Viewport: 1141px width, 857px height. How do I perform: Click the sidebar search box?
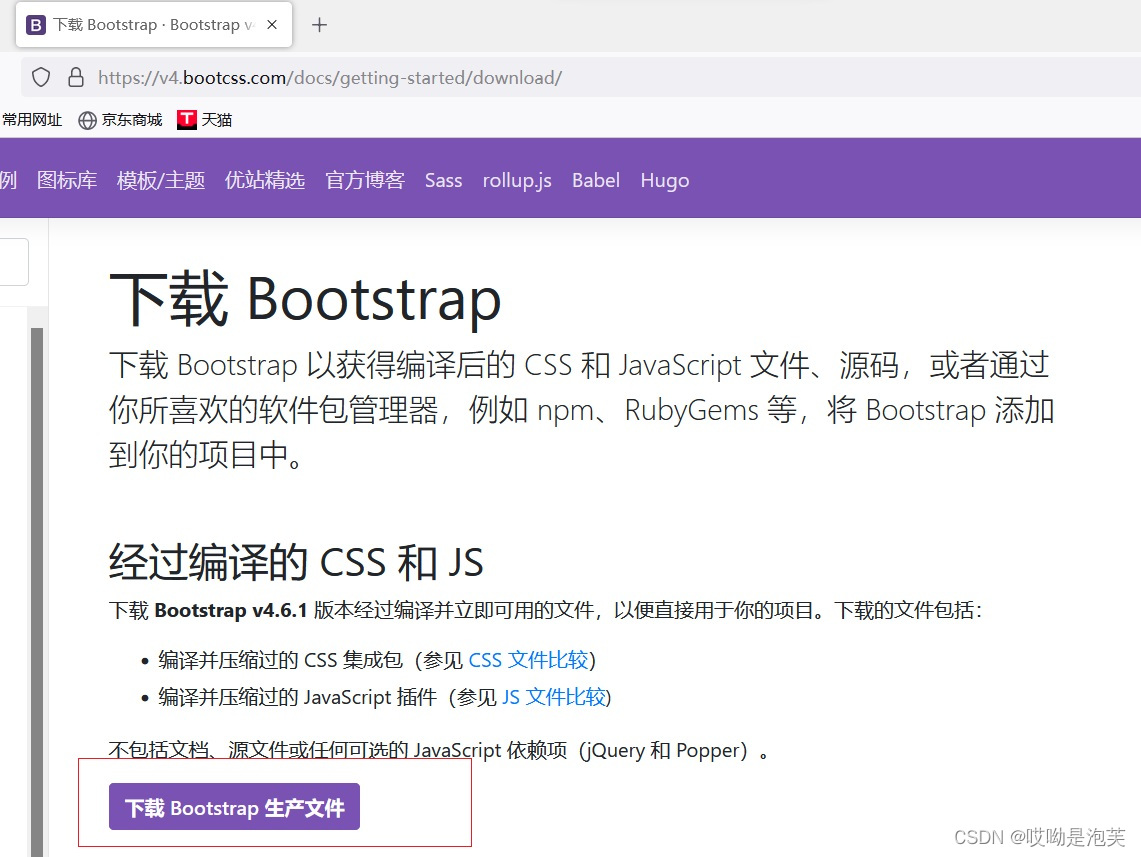click(14, 262)
